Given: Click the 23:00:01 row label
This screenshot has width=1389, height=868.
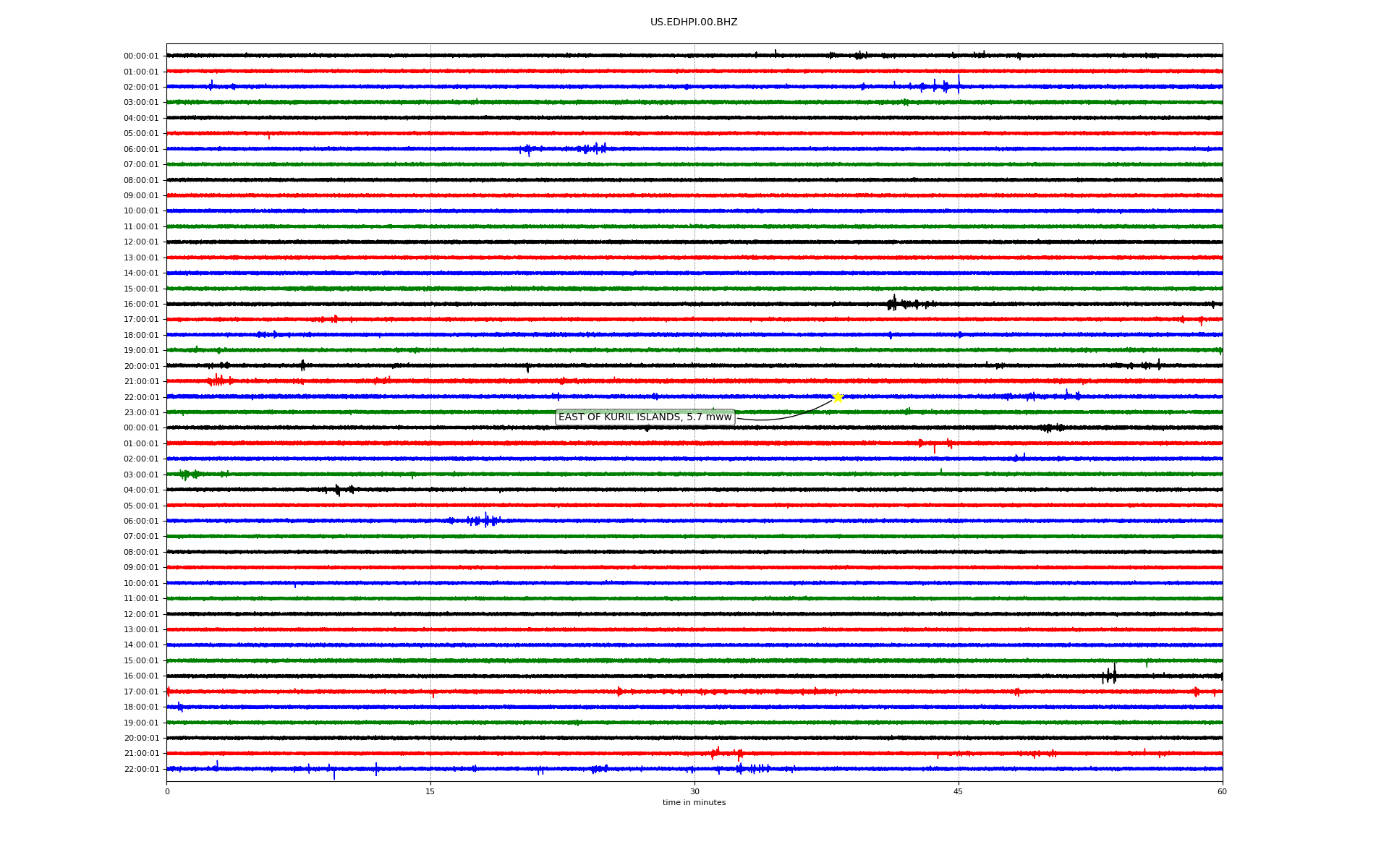Looking at the screenshot, I should point(141,413).
